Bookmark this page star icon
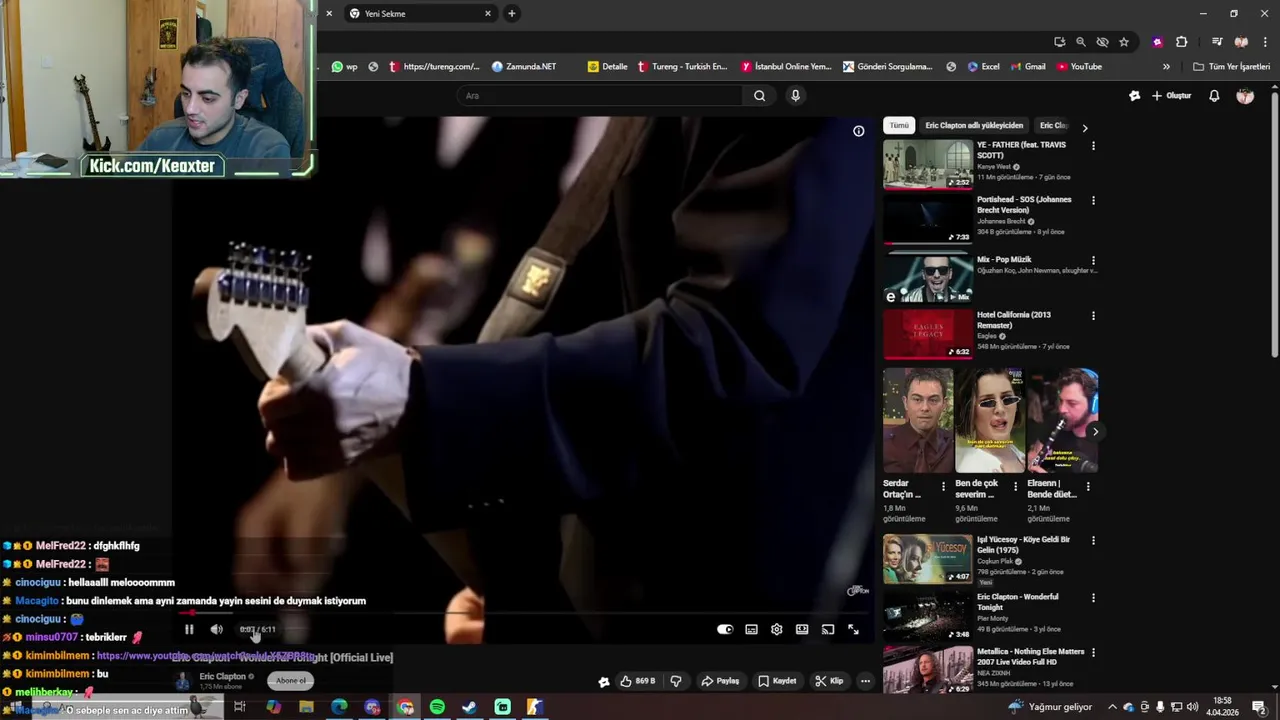The image size is (1280, 720). click(1124, 42)
